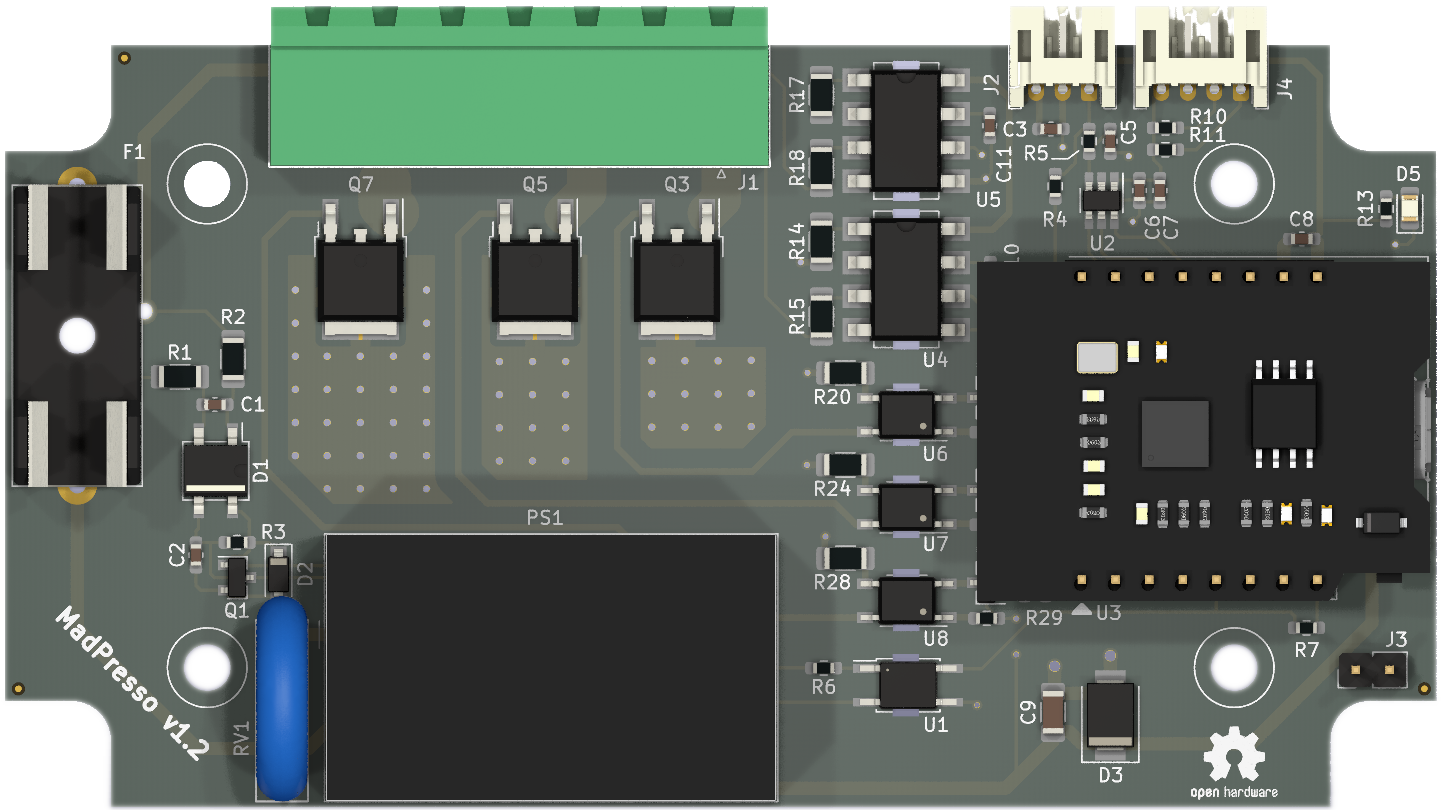Select the R24 resistor label
The height and width of the screenshot is (810, 1452).
832,489
